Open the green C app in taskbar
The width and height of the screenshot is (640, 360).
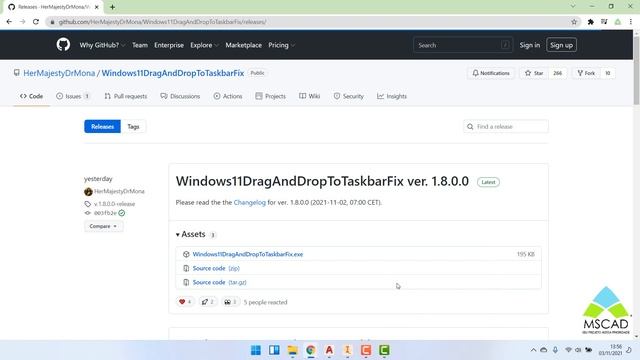(384, 350)
